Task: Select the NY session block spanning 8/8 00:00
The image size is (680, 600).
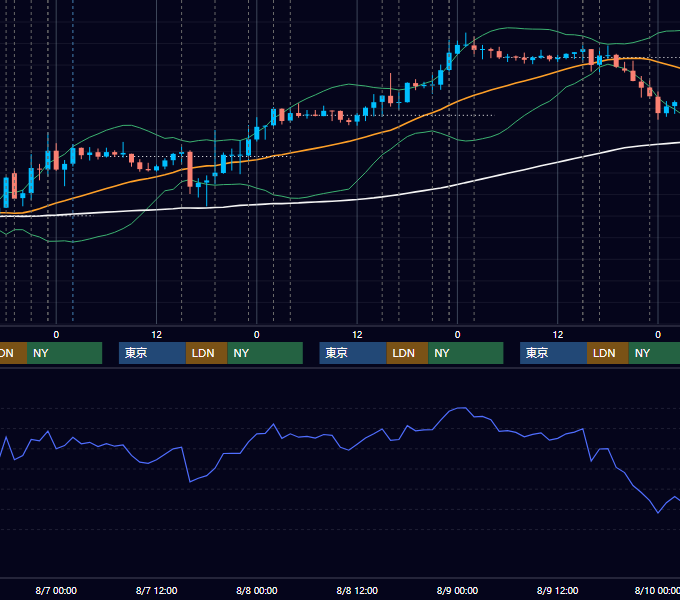Action: click(265, 353)
